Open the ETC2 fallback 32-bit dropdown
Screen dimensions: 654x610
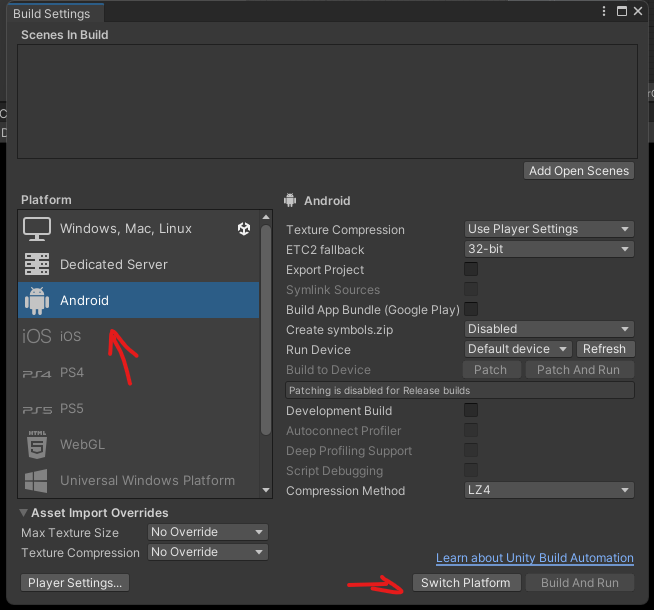coord(549,249)
